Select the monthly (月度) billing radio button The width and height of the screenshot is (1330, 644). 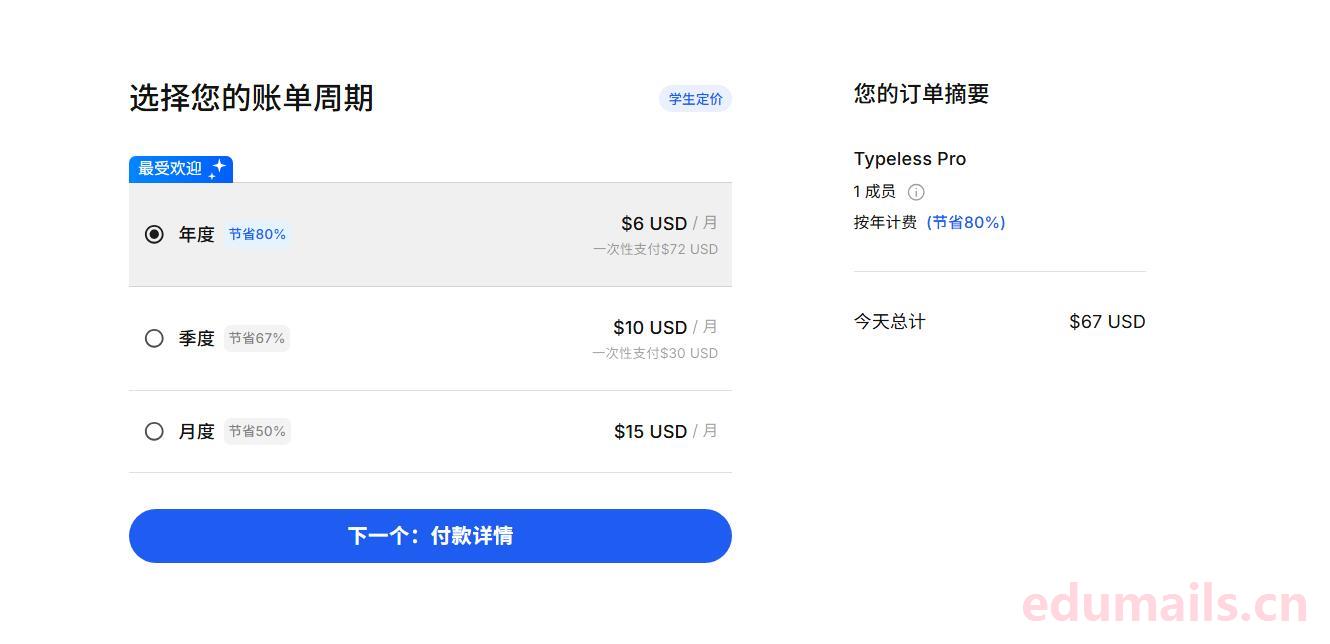click(x=154, y=431)
